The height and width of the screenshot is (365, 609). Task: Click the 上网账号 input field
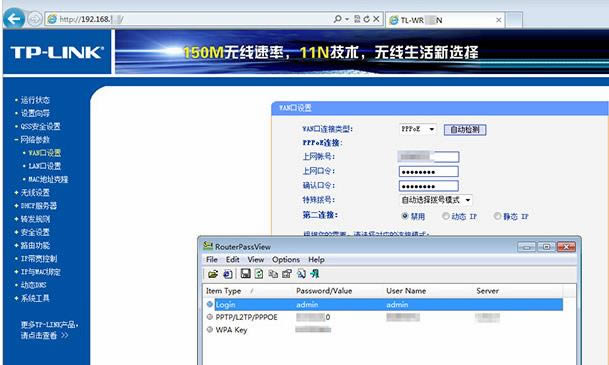(x=428, y=157)
